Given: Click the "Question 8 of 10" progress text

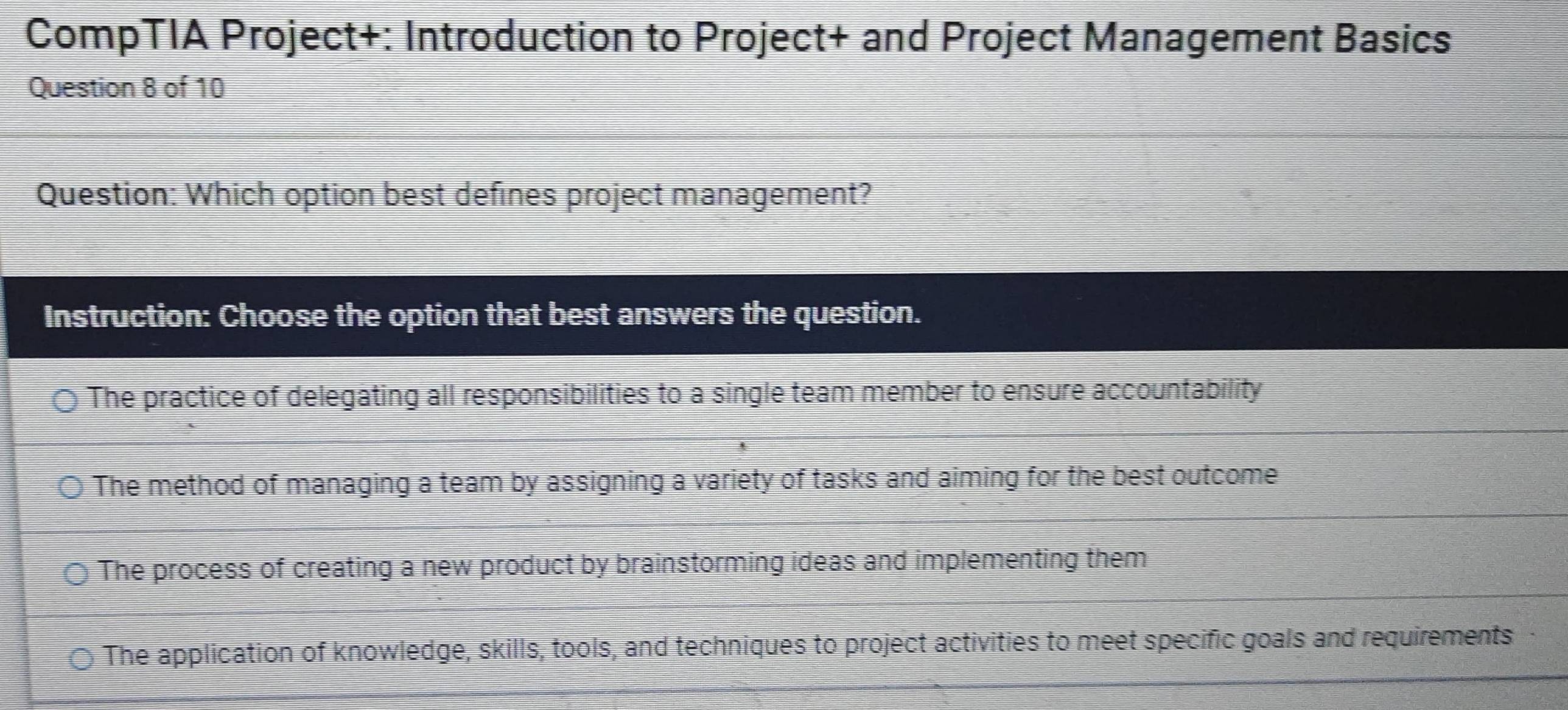Looking at the screenshot, I should pos(127,89).
